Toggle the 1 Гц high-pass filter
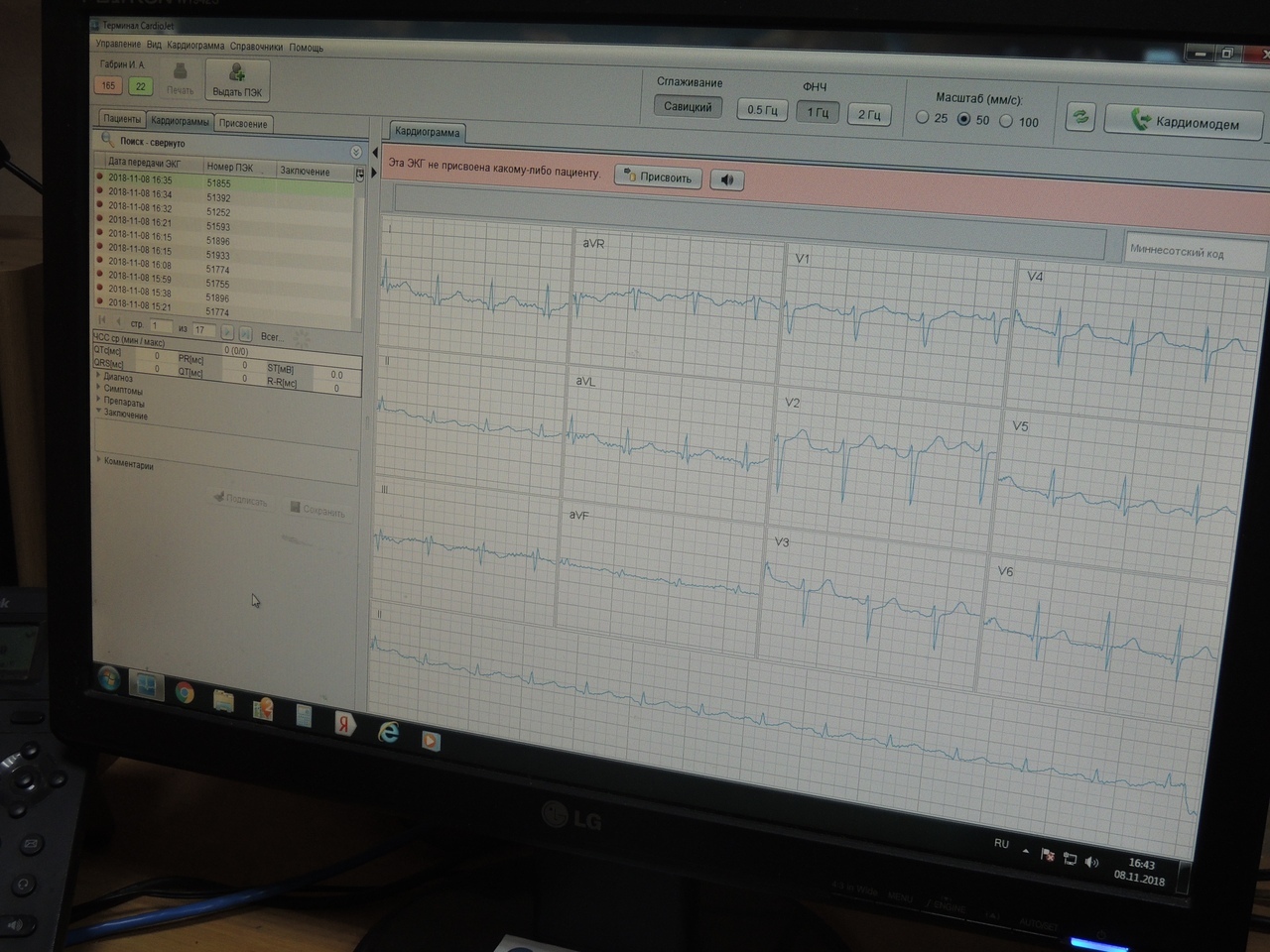The width and height of the screenshot is (1270, 952). pos(818,112)
